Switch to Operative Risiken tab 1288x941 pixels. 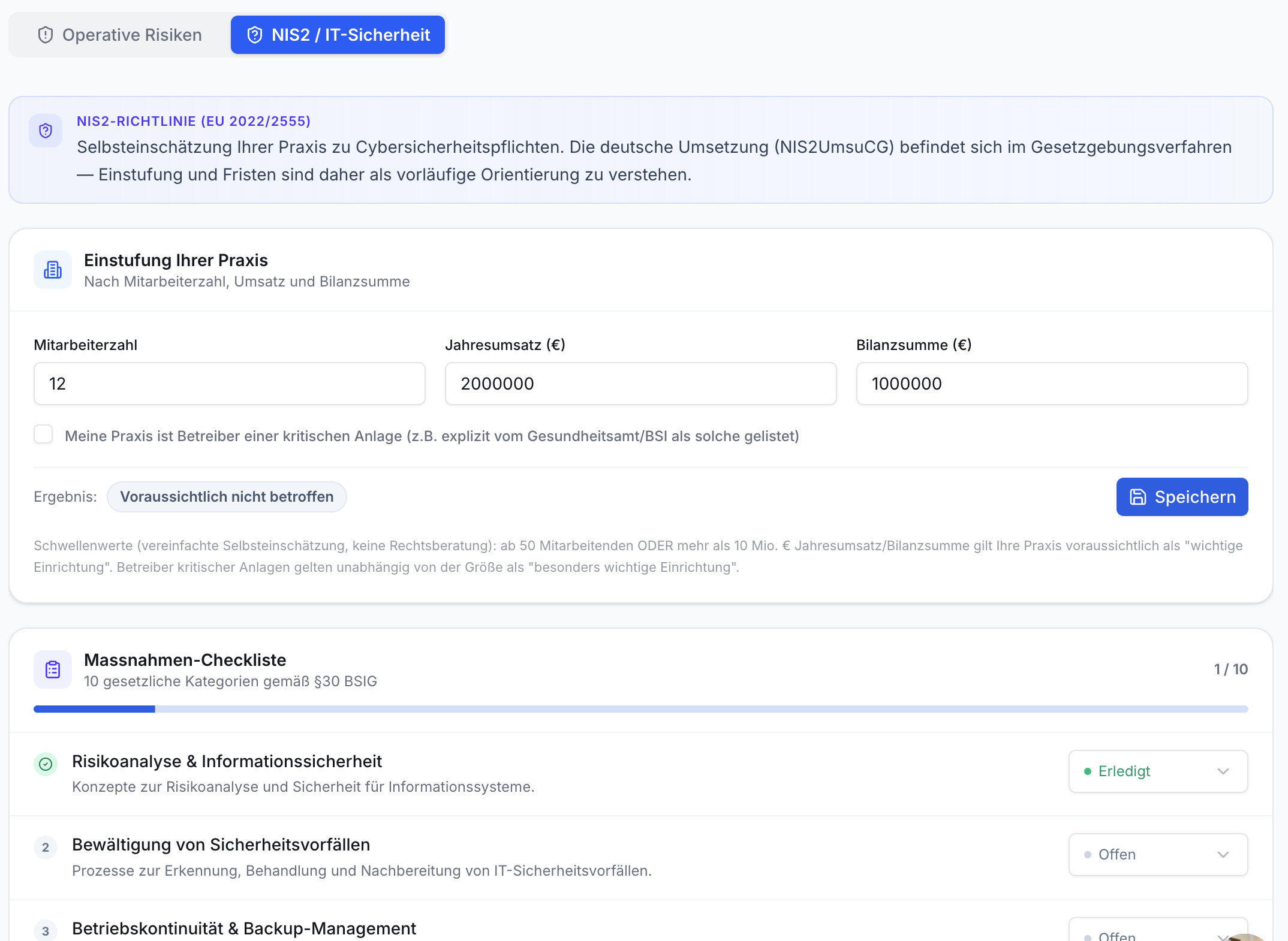coord(120,35)
